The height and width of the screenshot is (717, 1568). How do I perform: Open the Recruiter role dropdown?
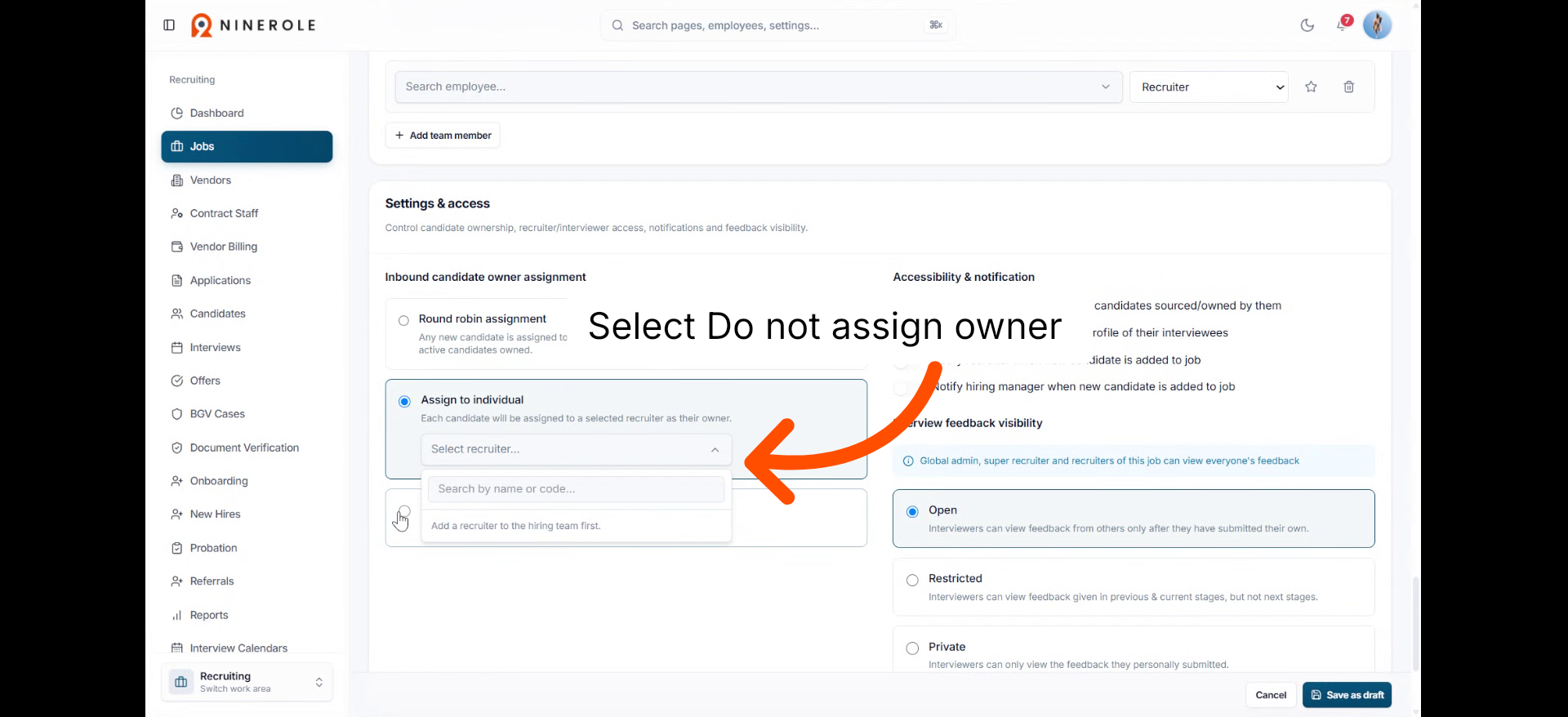coord(1209,87)
